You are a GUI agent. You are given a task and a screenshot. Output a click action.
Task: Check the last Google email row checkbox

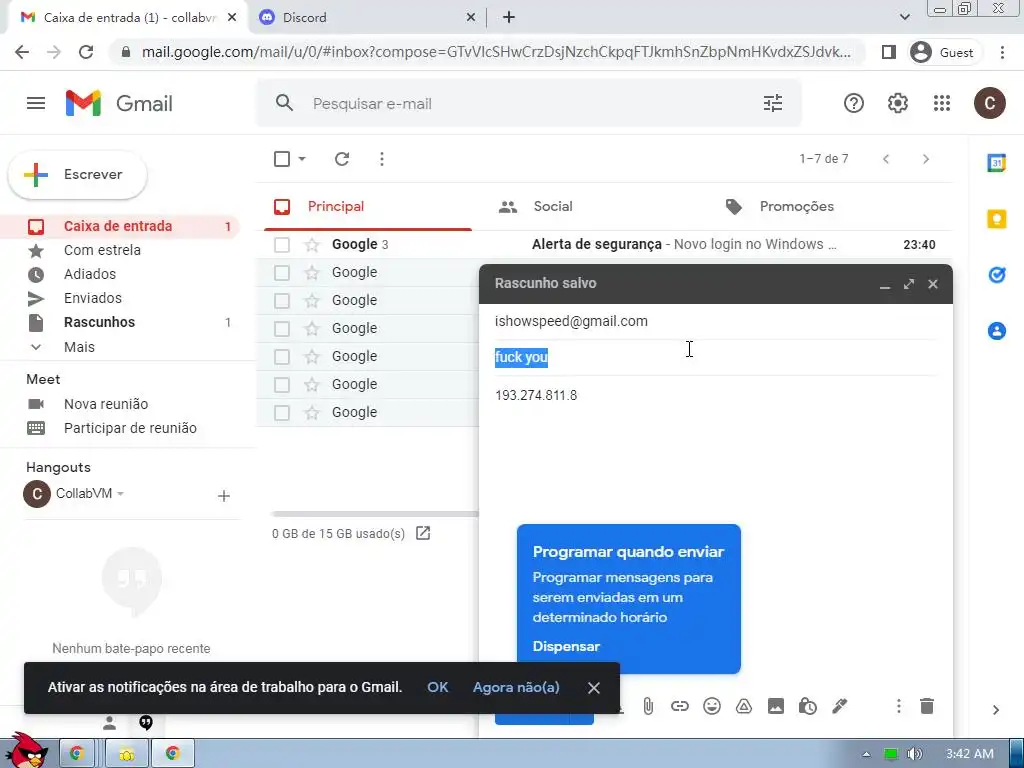pyautogui.click(x=282, y=413)
